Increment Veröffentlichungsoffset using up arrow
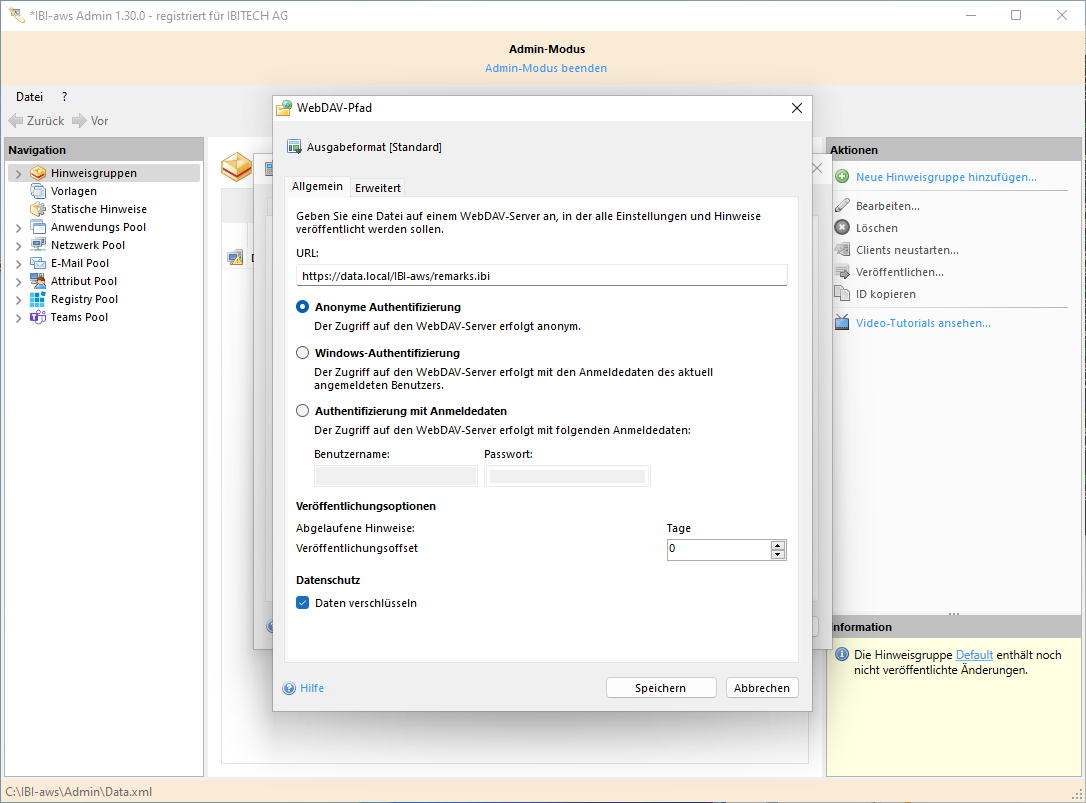 click(x=778, y=544)
